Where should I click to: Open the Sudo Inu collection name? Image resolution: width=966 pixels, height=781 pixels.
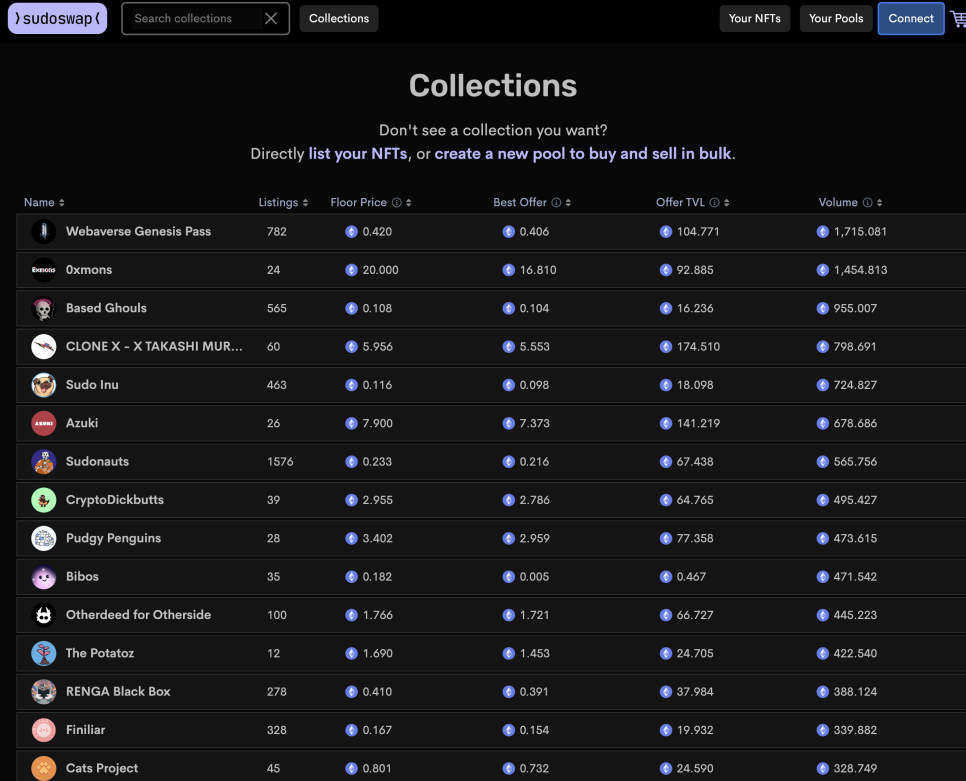[x=92, y=385]
